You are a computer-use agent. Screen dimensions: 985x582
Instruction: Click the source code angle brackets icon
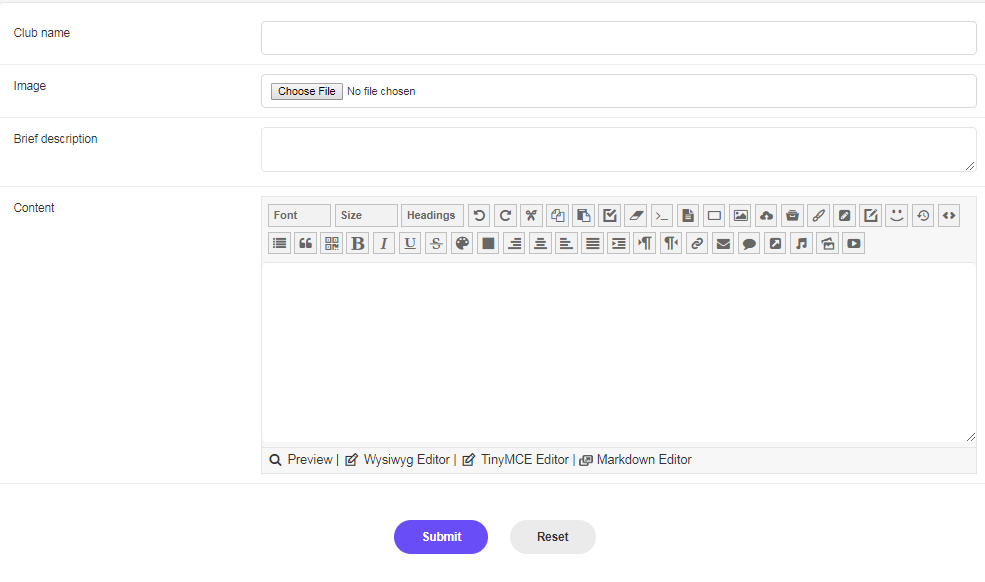point(949,216)
